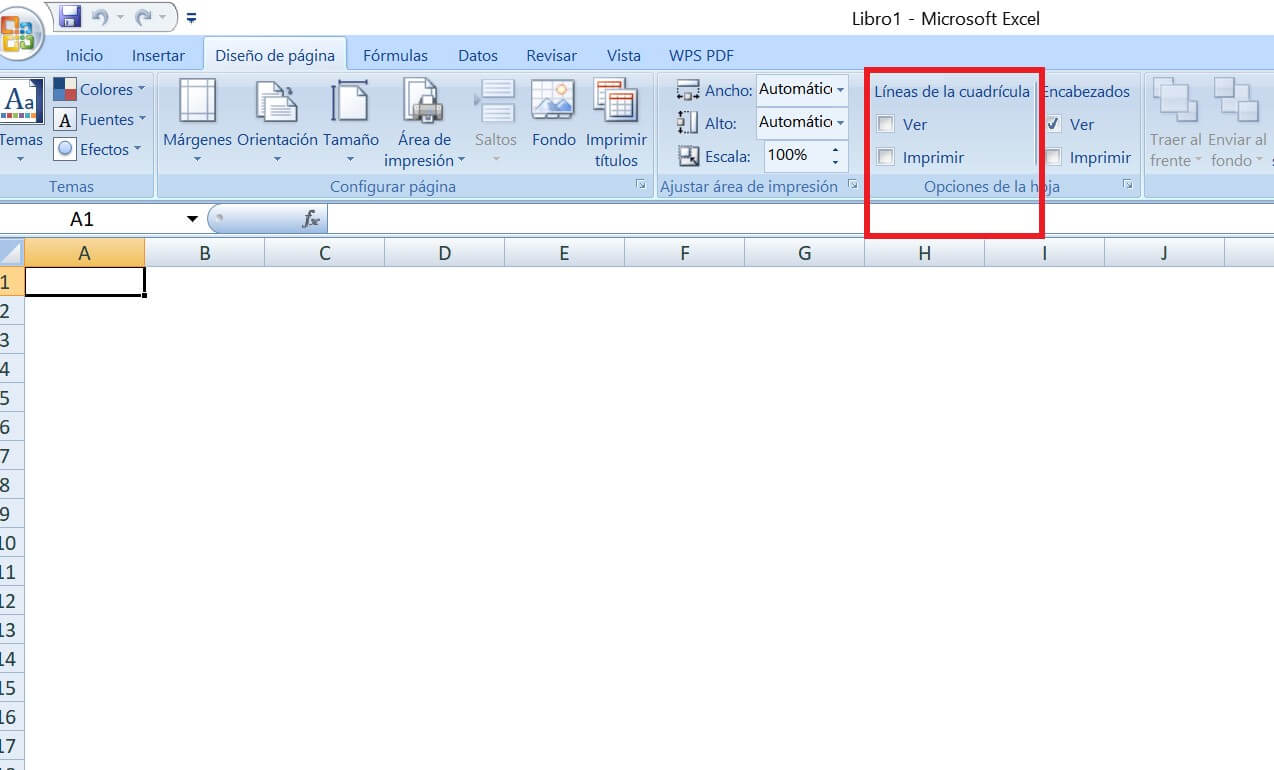Uncheck Ver under Encabezados
This screenshot has height=770, width=1274.
1053,125
